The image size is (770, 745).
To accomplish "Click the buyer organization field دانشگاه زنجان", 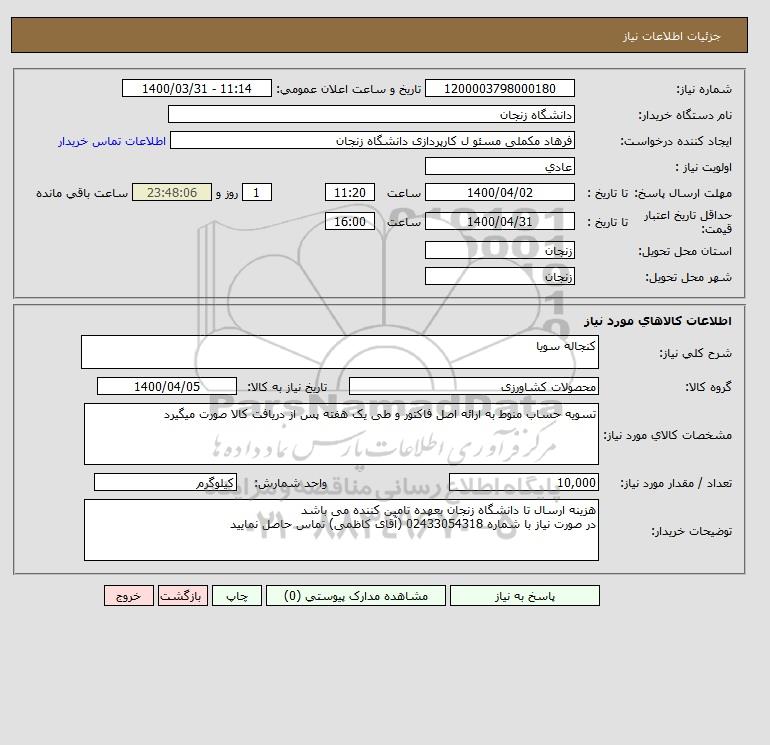I will pos(371,114).
